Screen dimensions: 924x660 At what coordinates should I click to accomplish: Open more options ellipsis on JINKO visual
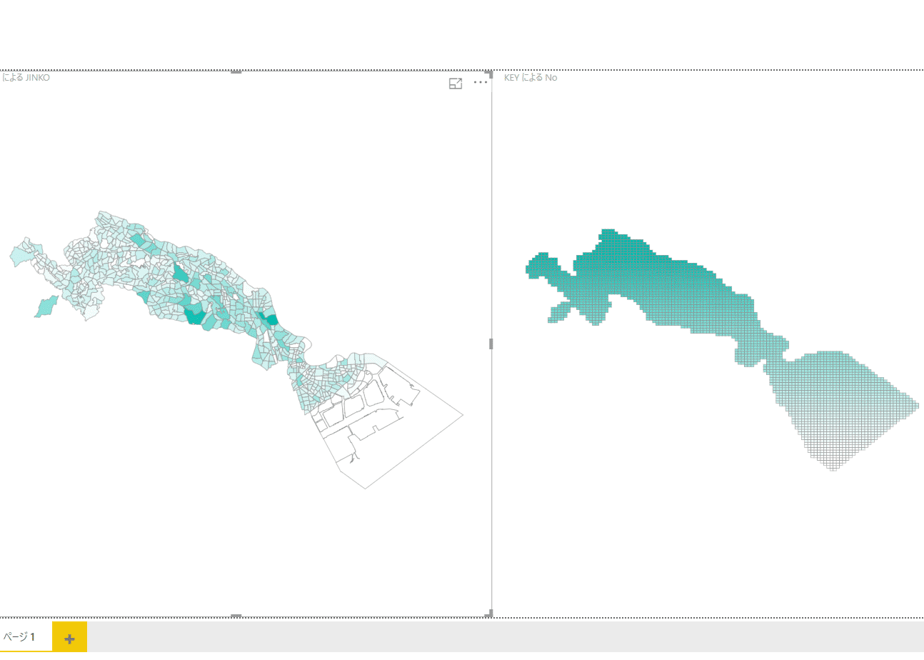(x=480, y=82)
